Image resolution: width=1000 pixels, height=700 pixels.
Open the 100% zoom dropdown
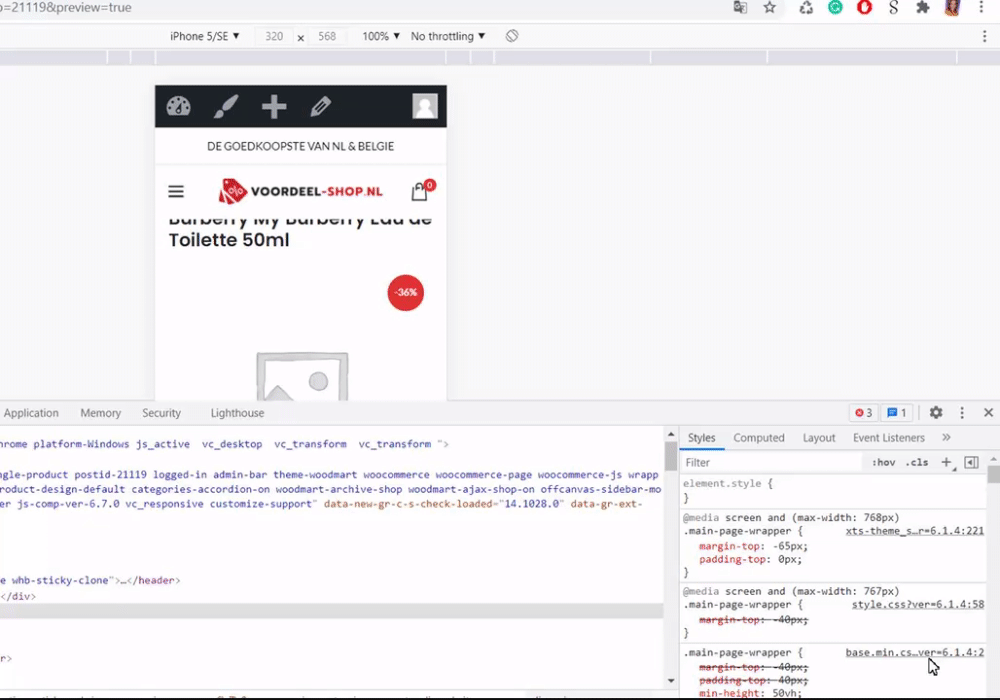[x=381, y=36]
